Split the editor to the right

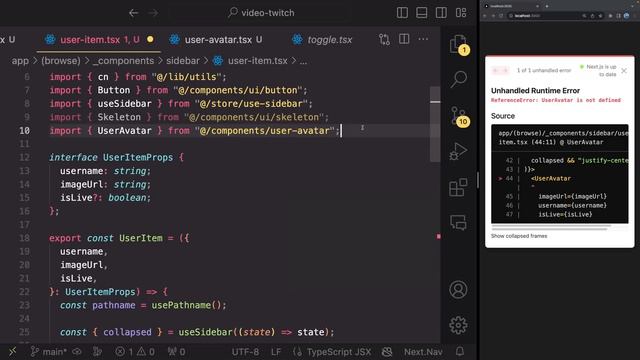404,39
